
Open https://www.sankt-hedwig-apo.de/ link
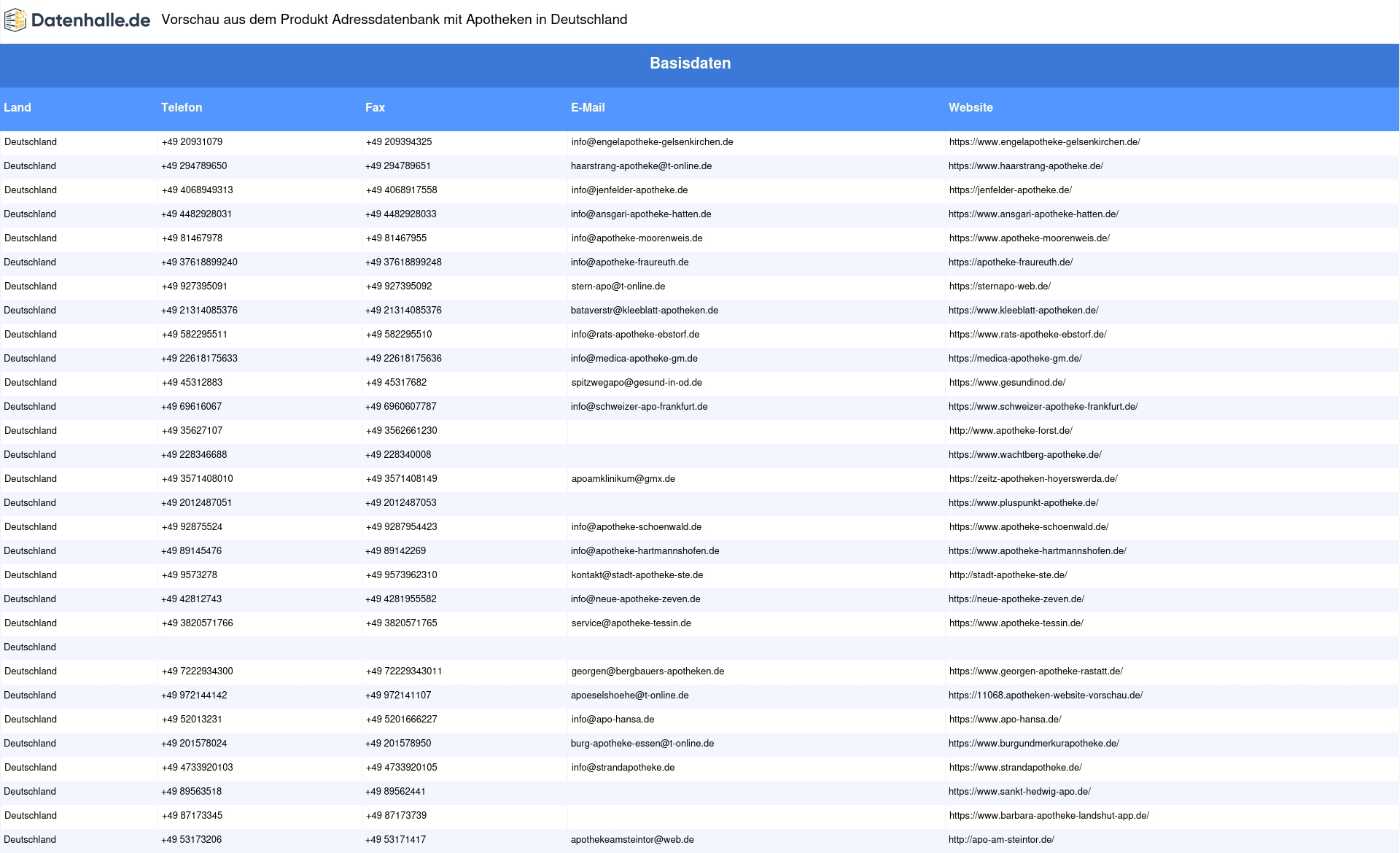[x=1019, y=792]
